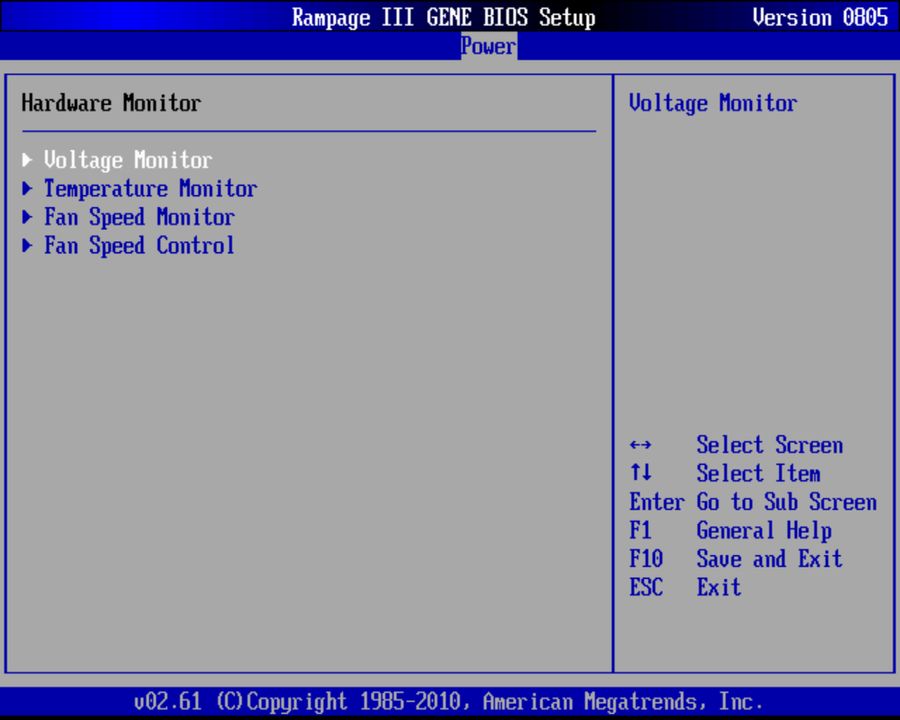Viewport: 900px width, 720px height.
Task: Click the triangle beside Fan Speed Control
Action: pyautogui.click(x=27, y=246)
